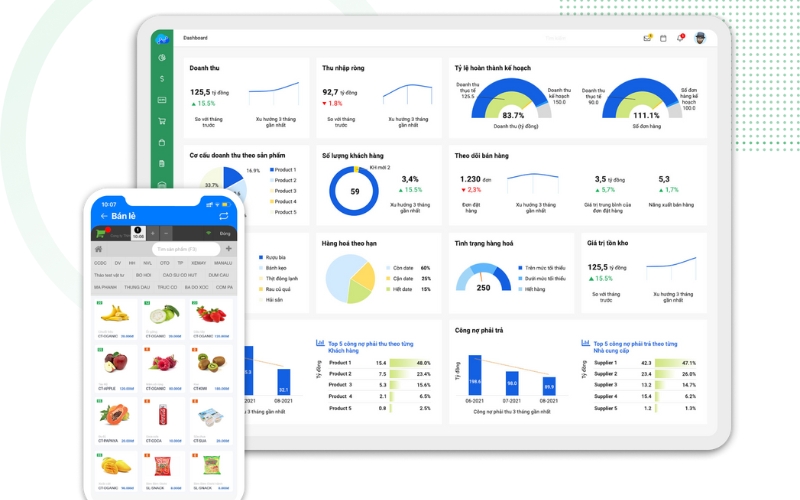Click the Product 2 row showing 23.4%

pyautogui.click(x=380, y=374)
